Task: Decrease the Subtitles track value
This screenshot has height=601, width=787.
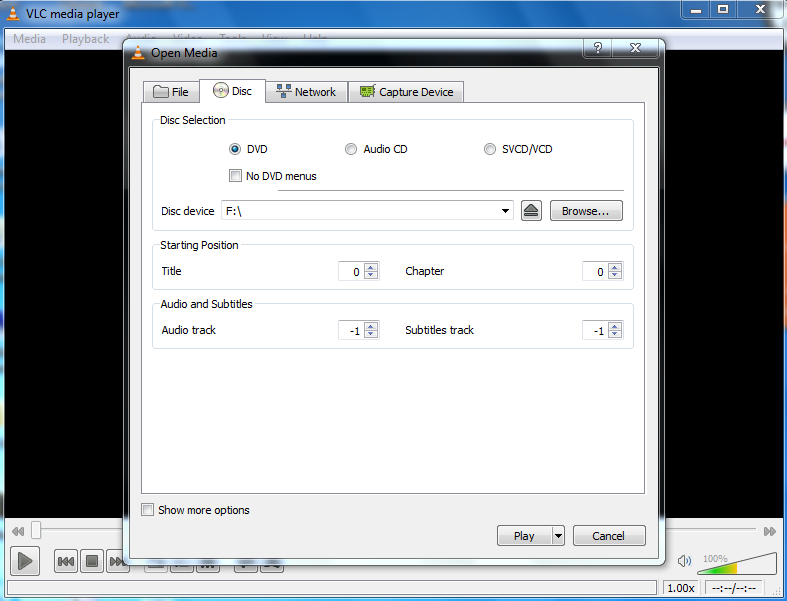Action: click(x=615, y=334)
